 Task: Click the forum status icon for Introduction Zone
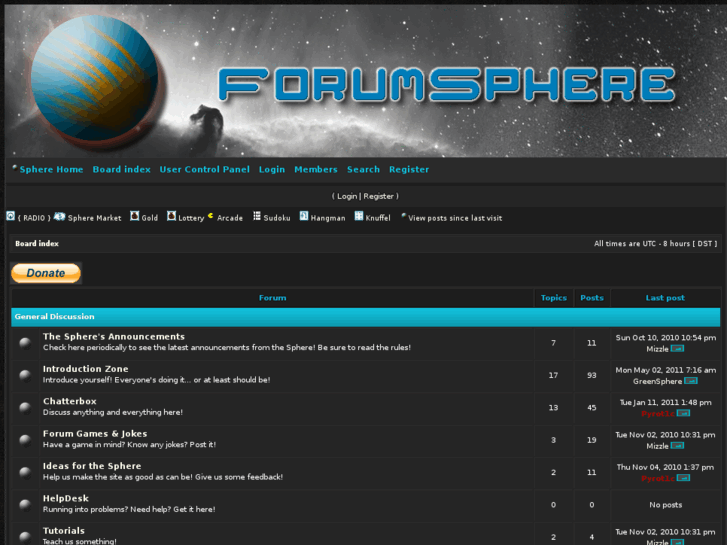pyautogui.click(x=25, y=375)
